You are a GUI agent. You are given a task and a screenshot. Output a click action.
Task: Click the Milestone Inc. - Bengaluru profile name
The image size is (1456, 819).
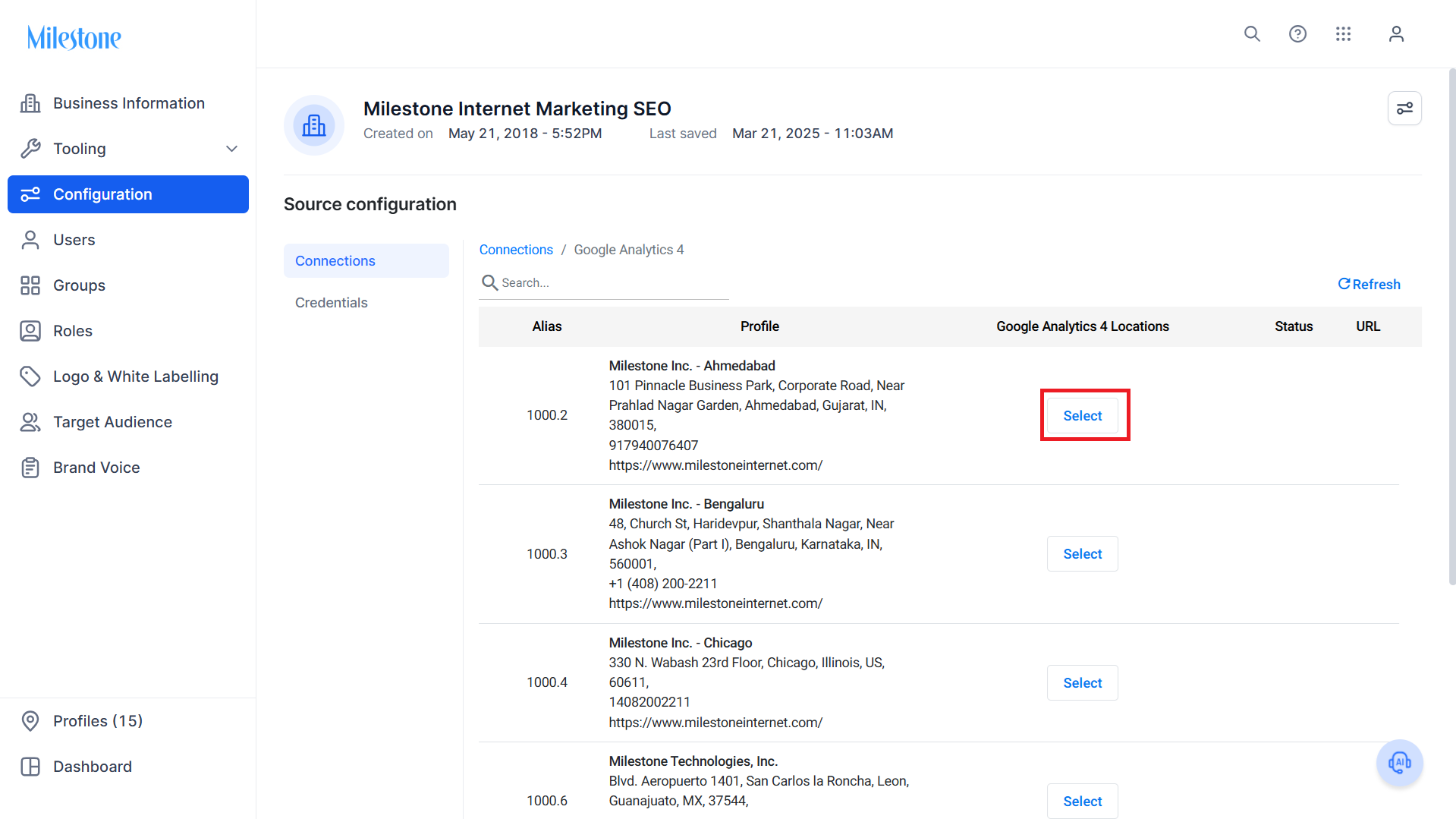tap(686, 504)
